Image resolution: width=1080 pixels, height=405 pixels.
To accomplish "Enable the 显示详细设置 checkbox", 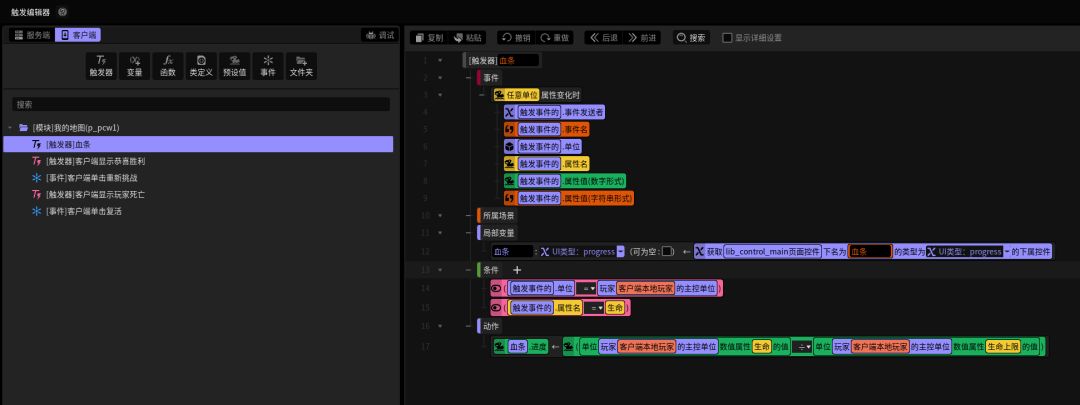I will coord(727,37).
